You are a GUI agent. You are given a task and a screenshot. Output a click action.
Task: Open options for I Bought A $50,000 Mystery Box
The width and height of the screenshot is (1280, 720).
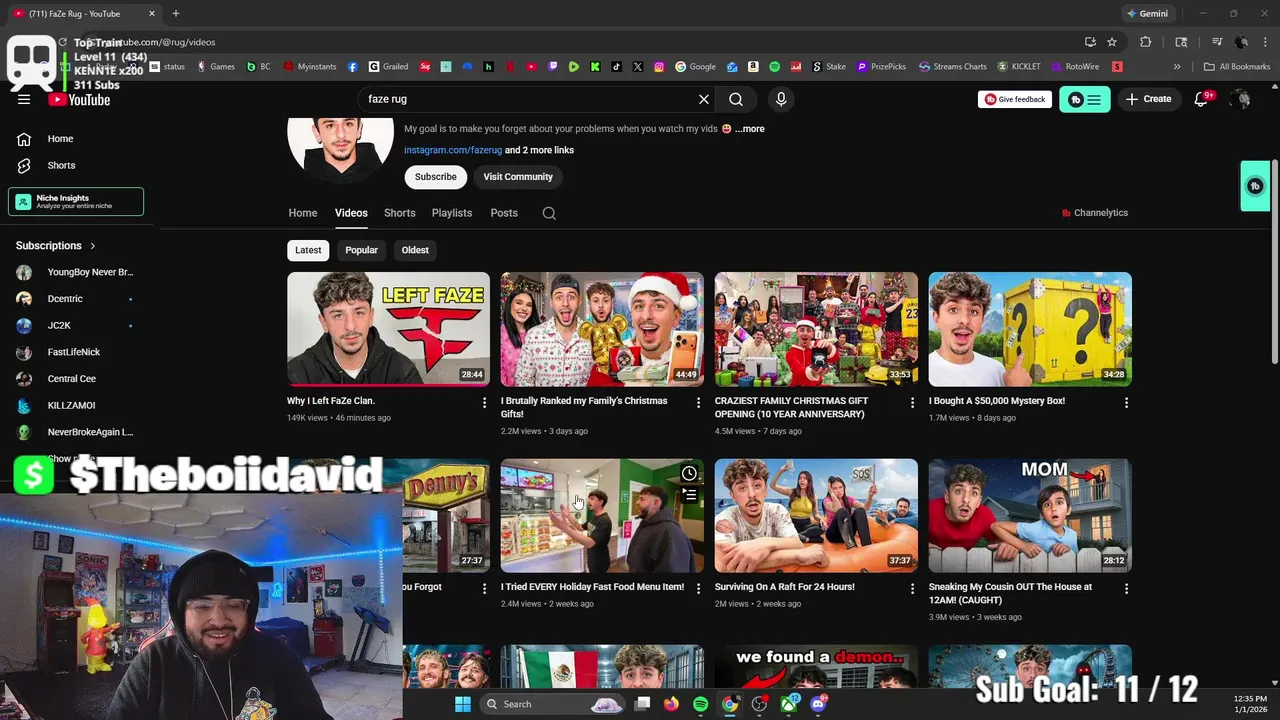click(1126, 402)
